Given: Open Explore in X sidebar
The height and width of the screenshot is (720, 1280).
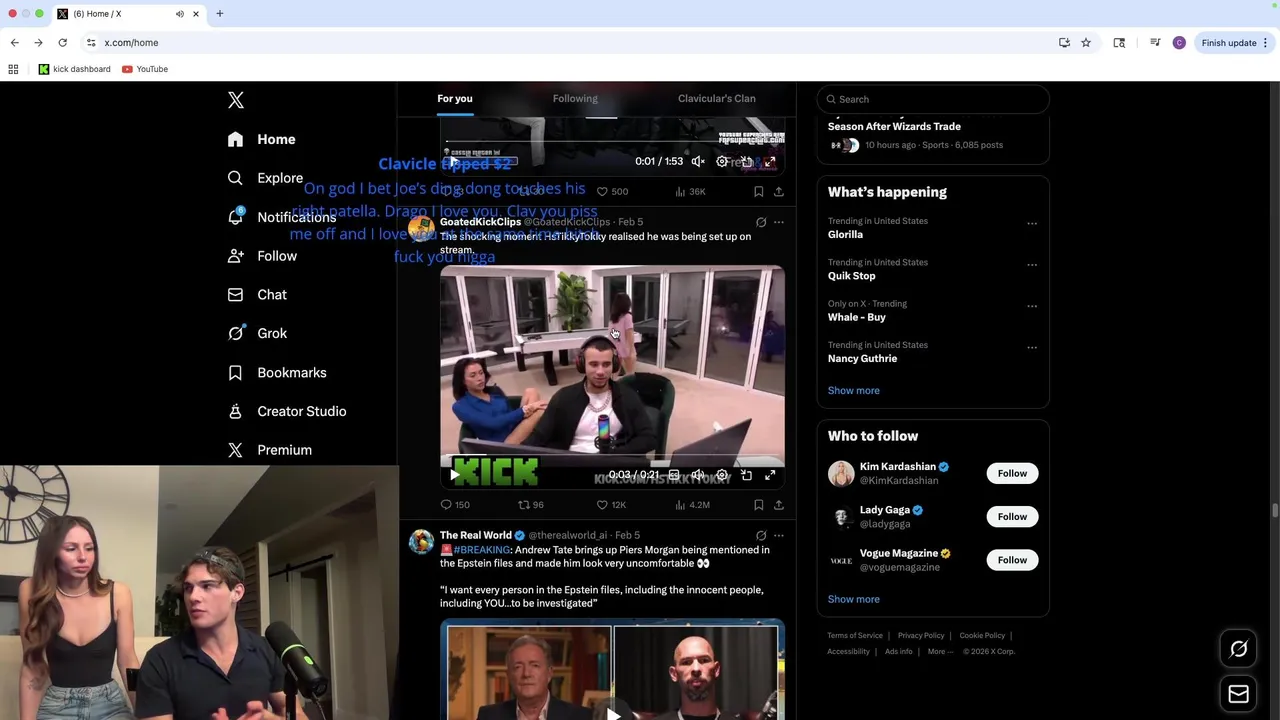Looking at the screenshot, I should coord(265,178).
